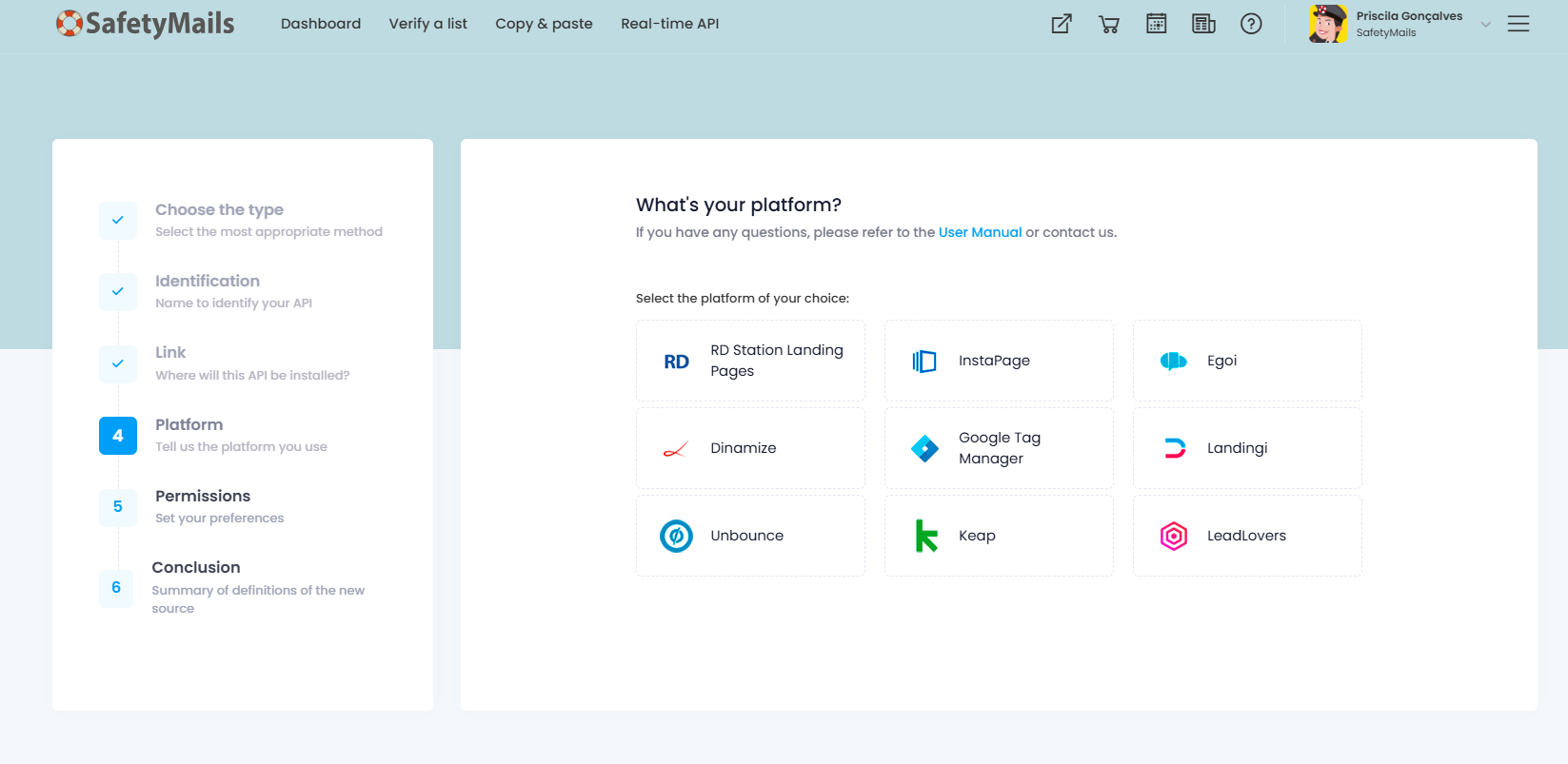Jump to the Permissions step title
Screen dimensions: 1568x764
tap(203, 496)
